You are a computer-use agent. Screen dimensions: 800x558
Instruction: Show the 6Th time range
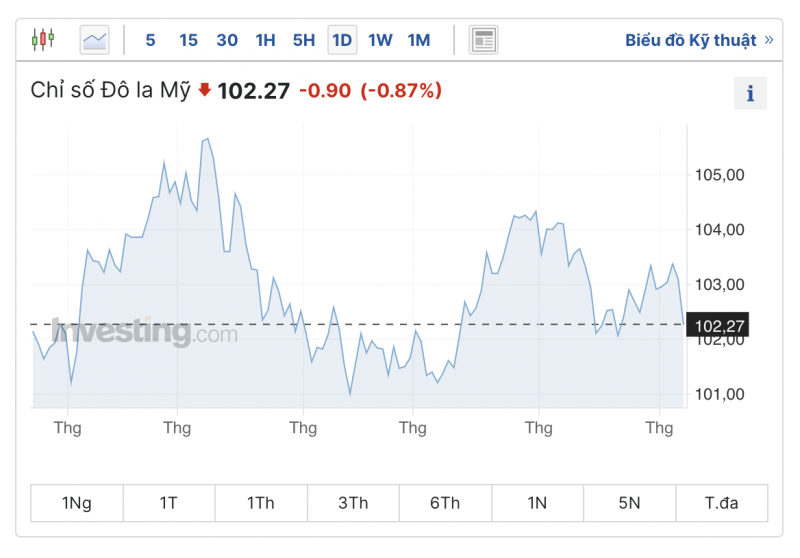pyautogui.click(x=445, y=503)
